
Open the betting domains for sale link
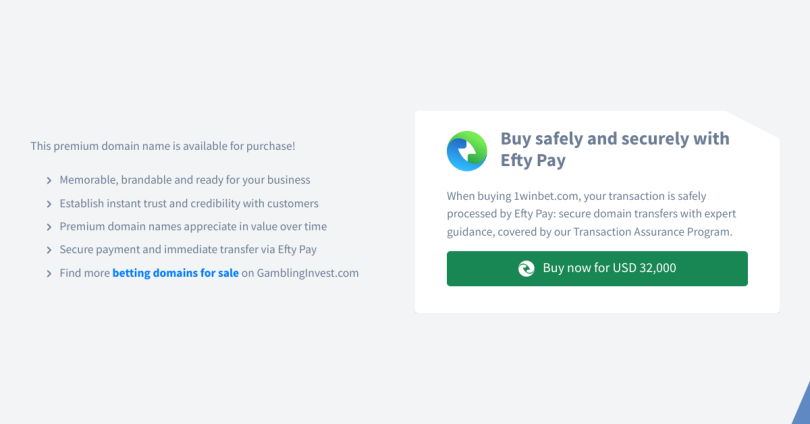click(176, 273)
